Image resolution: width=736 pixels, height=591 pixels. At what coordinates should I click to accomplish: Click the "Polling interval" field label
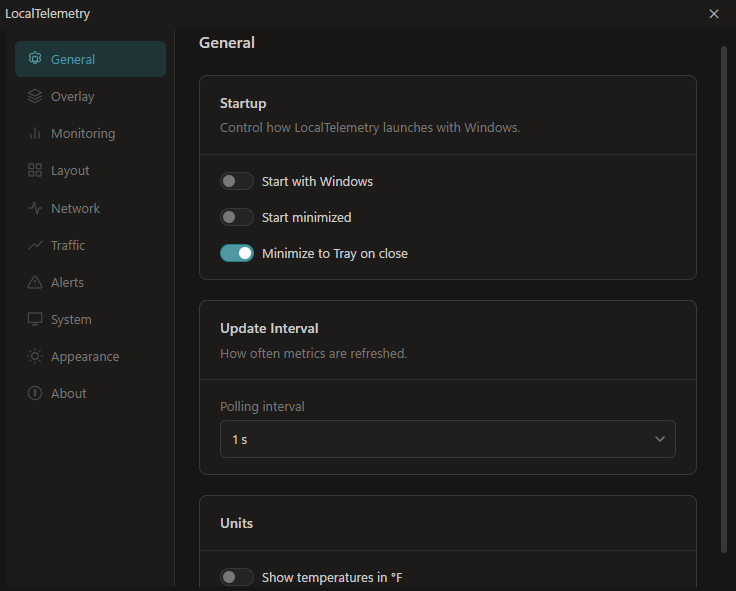click(x=262, y=407)
